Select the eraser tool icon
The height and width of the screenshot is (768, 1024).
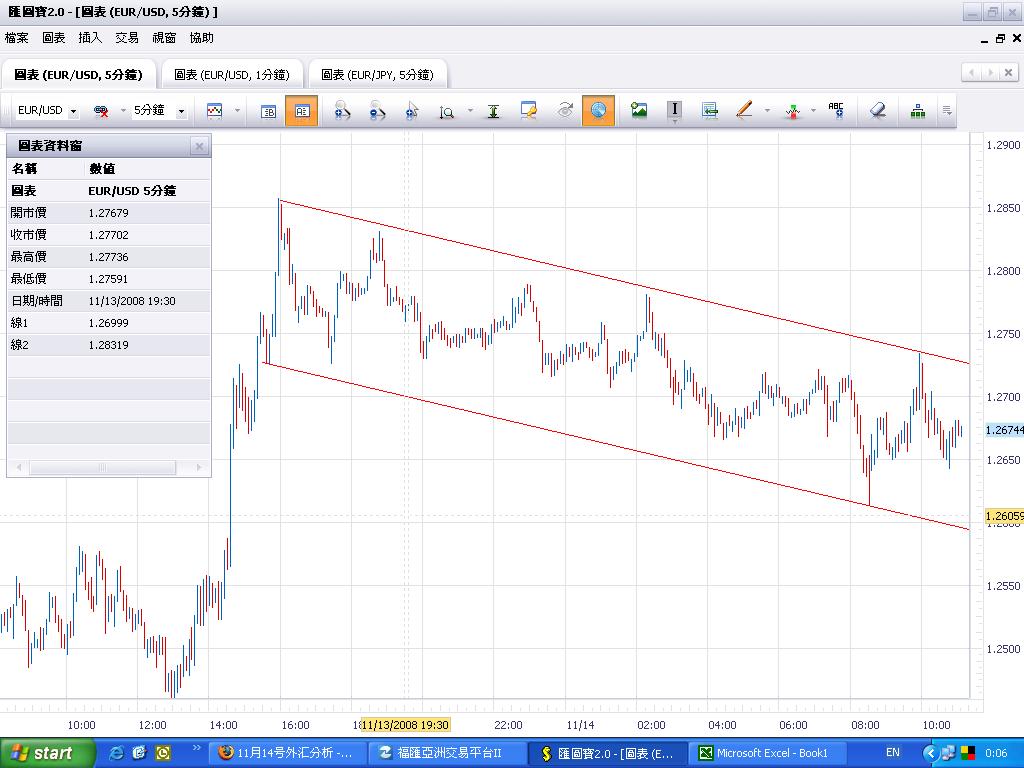tap(878, 110)
